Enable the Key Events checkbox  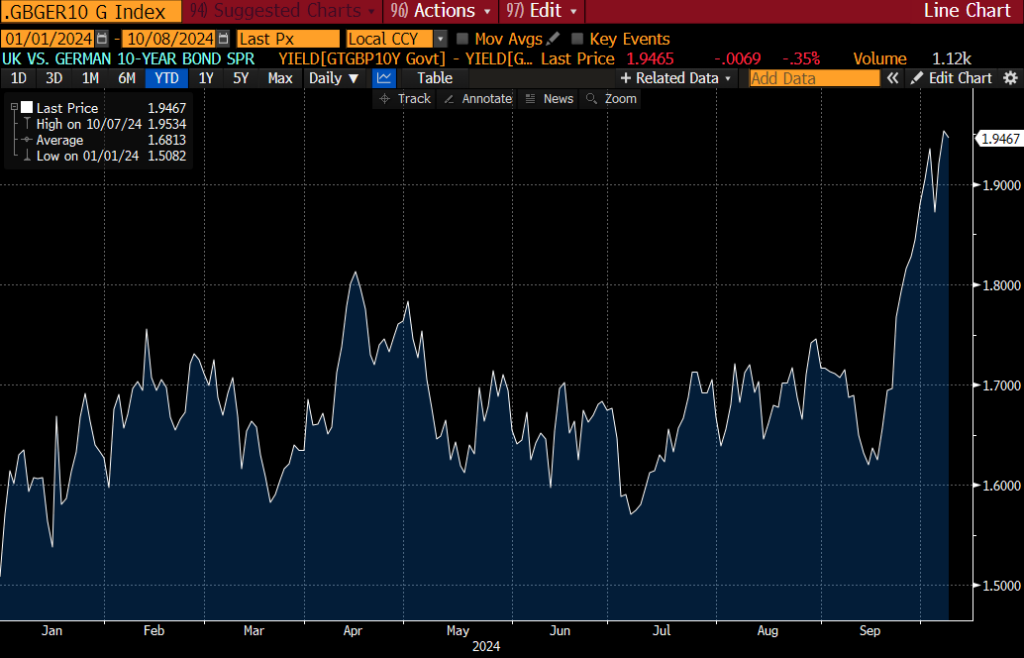coord(577,39)
